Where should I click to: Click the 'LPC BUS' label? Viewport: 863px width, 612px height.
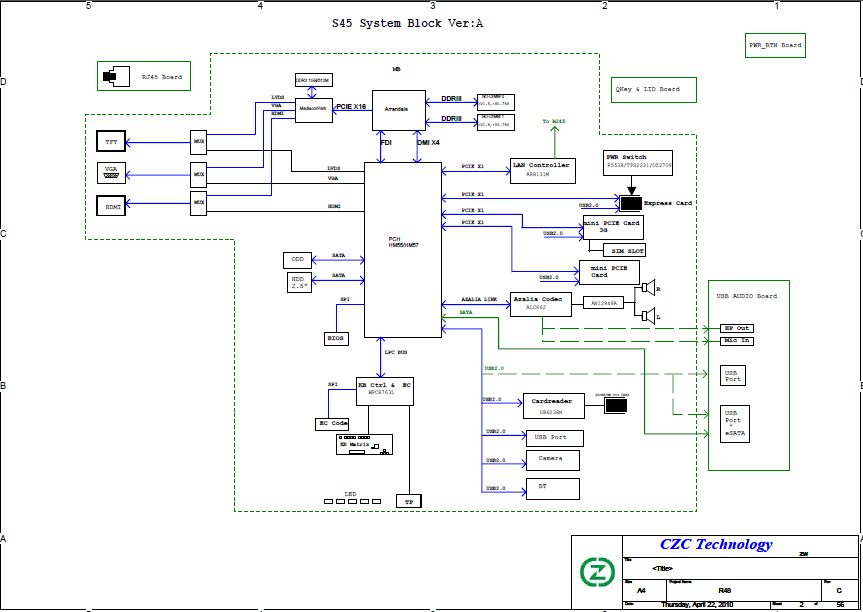(396, 352)
